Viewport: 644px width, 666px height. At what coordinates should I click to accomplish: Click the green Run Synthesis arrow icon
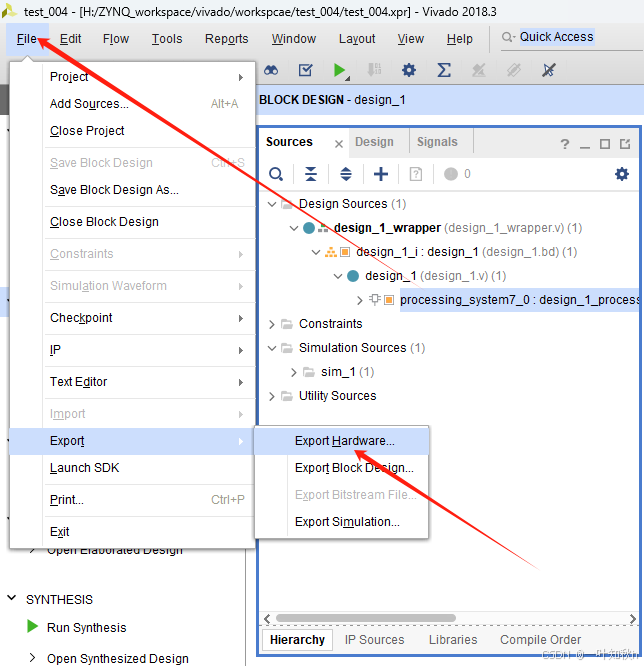(x=32, y=626)
